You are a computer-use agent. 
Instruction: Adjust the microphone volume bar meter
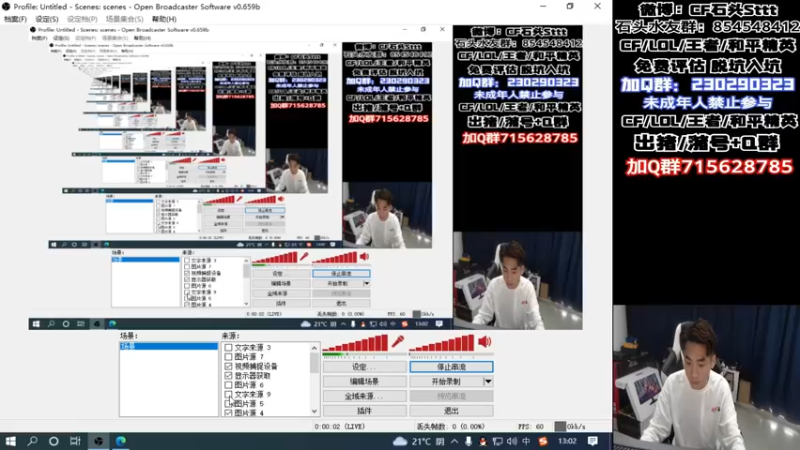[355, 343]
